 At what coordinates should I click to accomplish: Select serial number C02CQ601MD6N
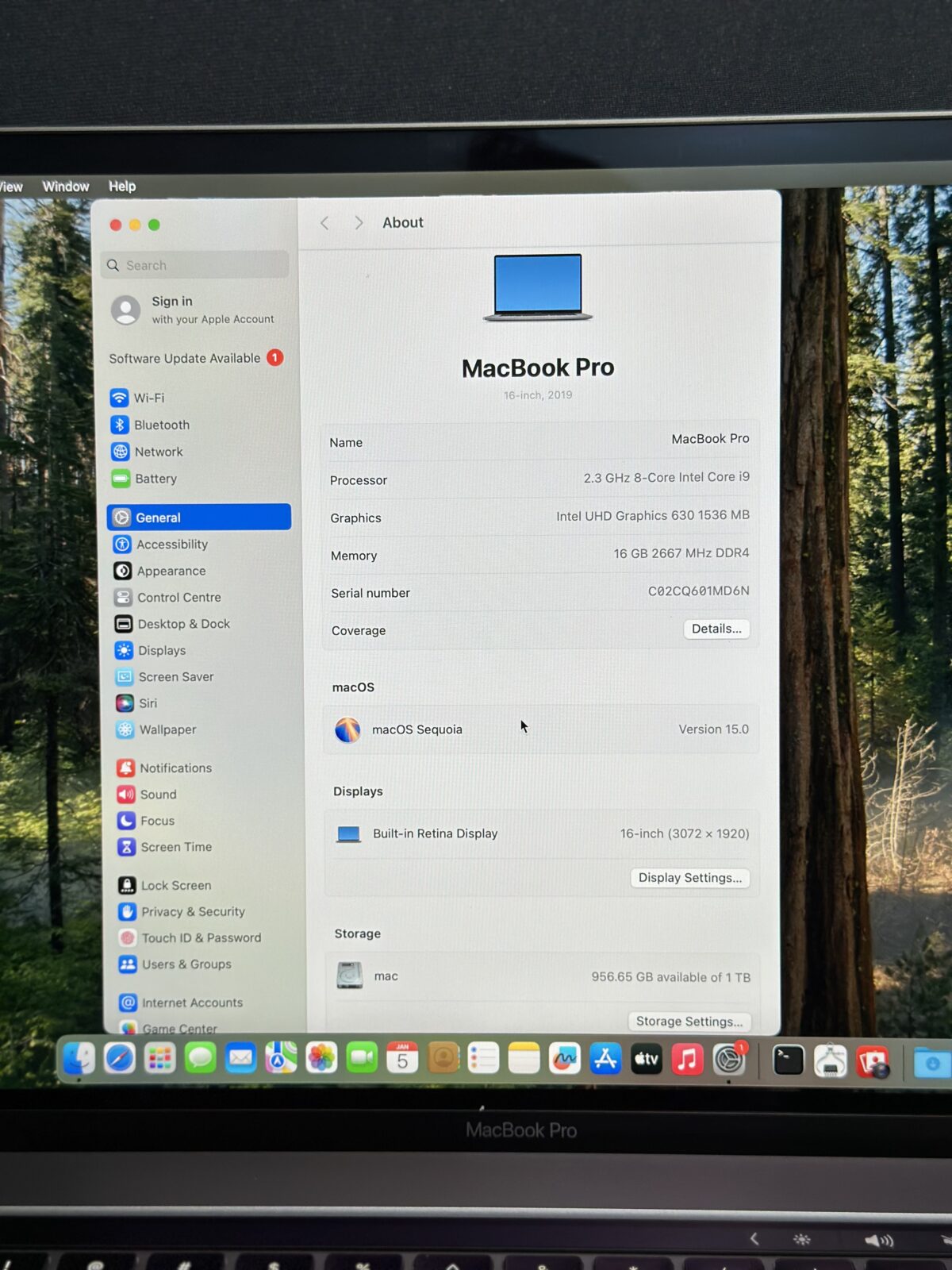(x=698, y=591)
